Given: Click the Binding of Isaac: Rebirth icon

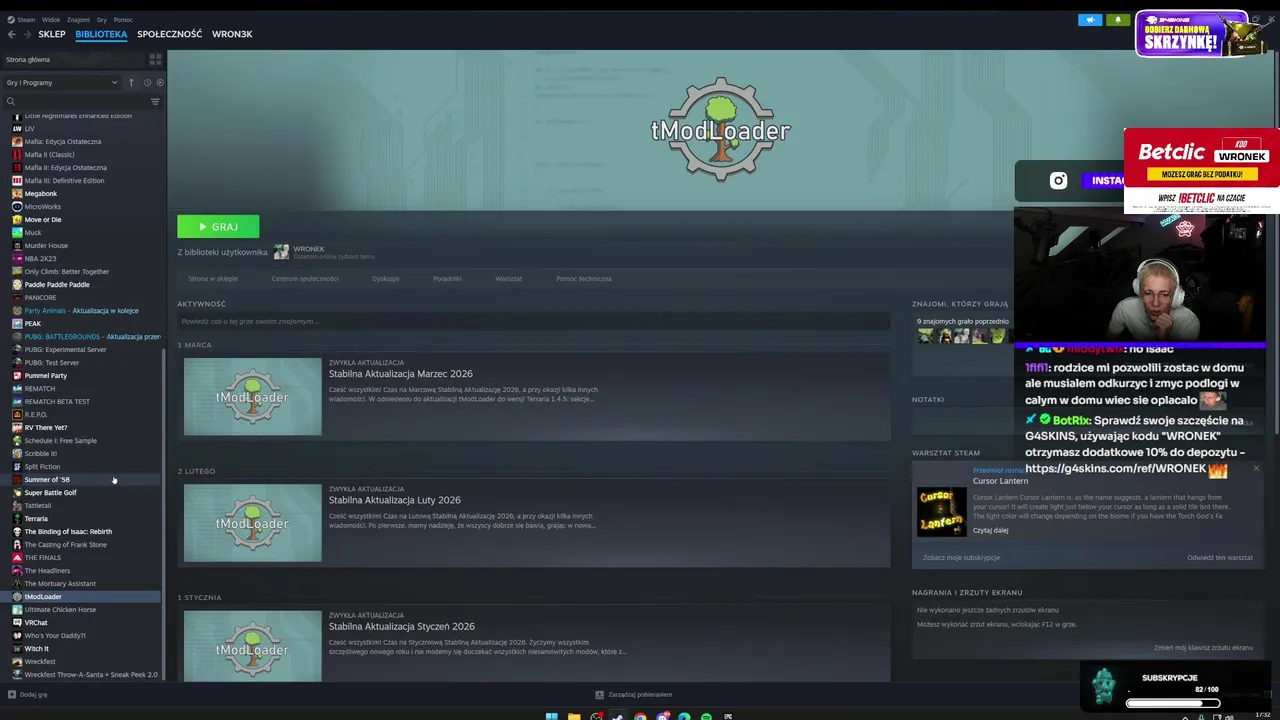Looking at the screenshot, I should (17, 531).
